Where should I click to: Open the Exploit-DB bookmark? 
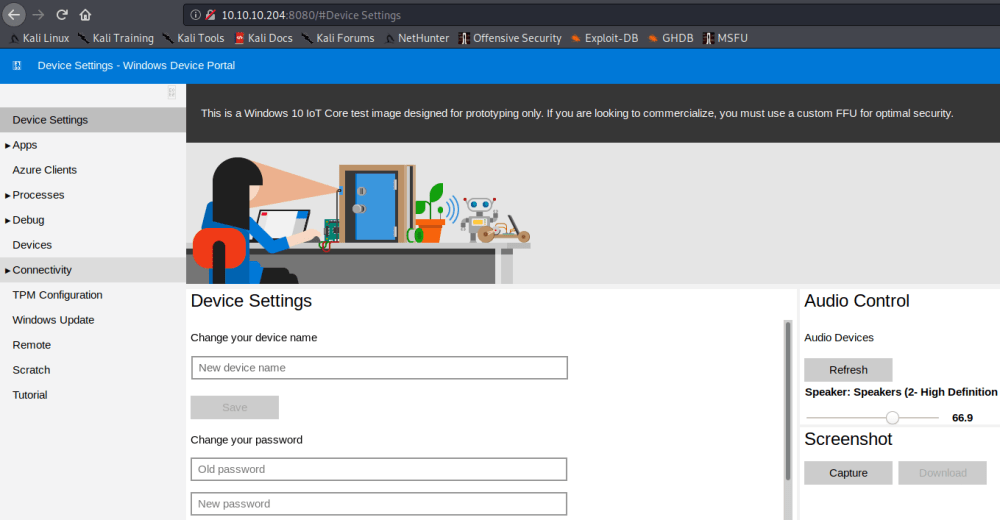pyautogui.click(x=605, y=38)
